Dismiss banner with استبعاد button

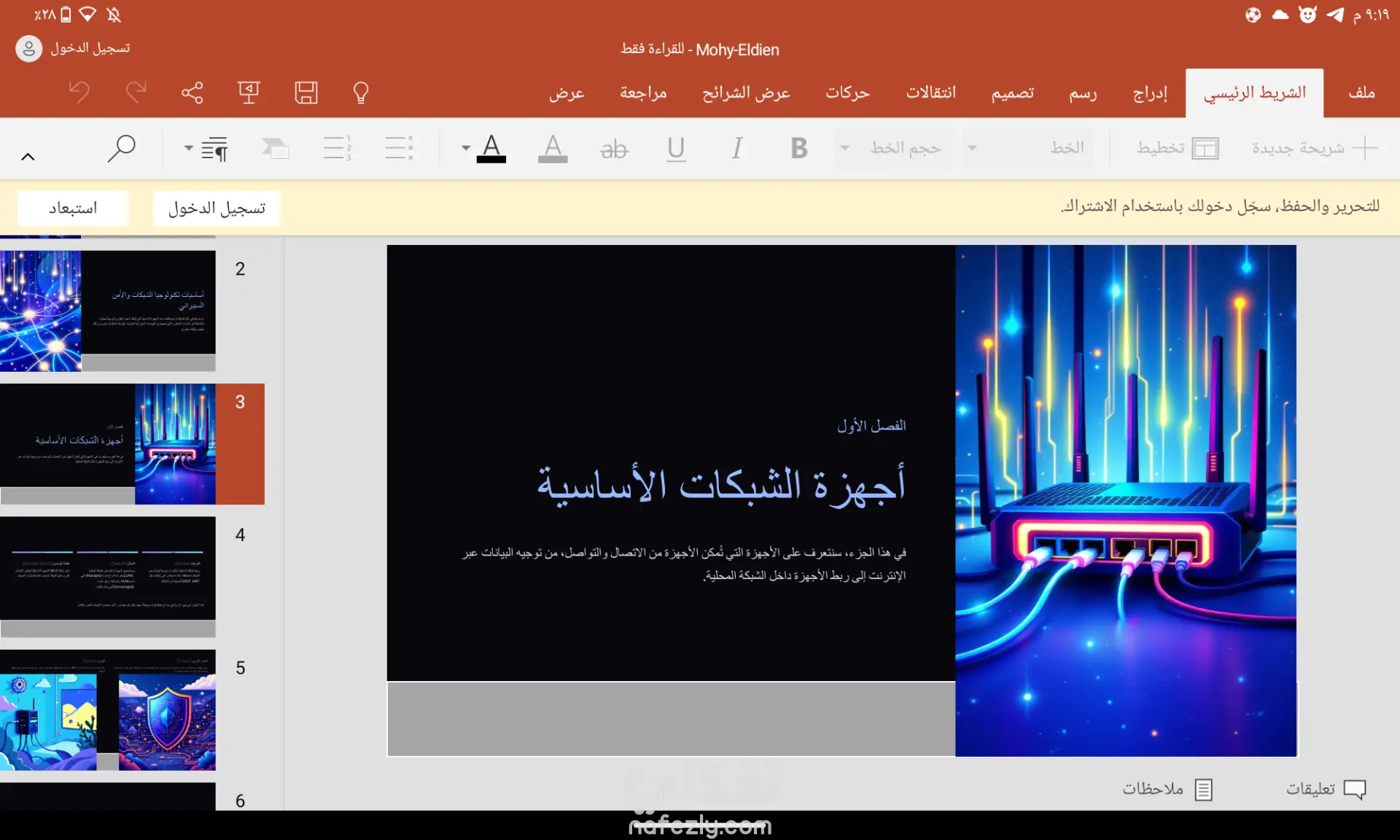[73, 209]
